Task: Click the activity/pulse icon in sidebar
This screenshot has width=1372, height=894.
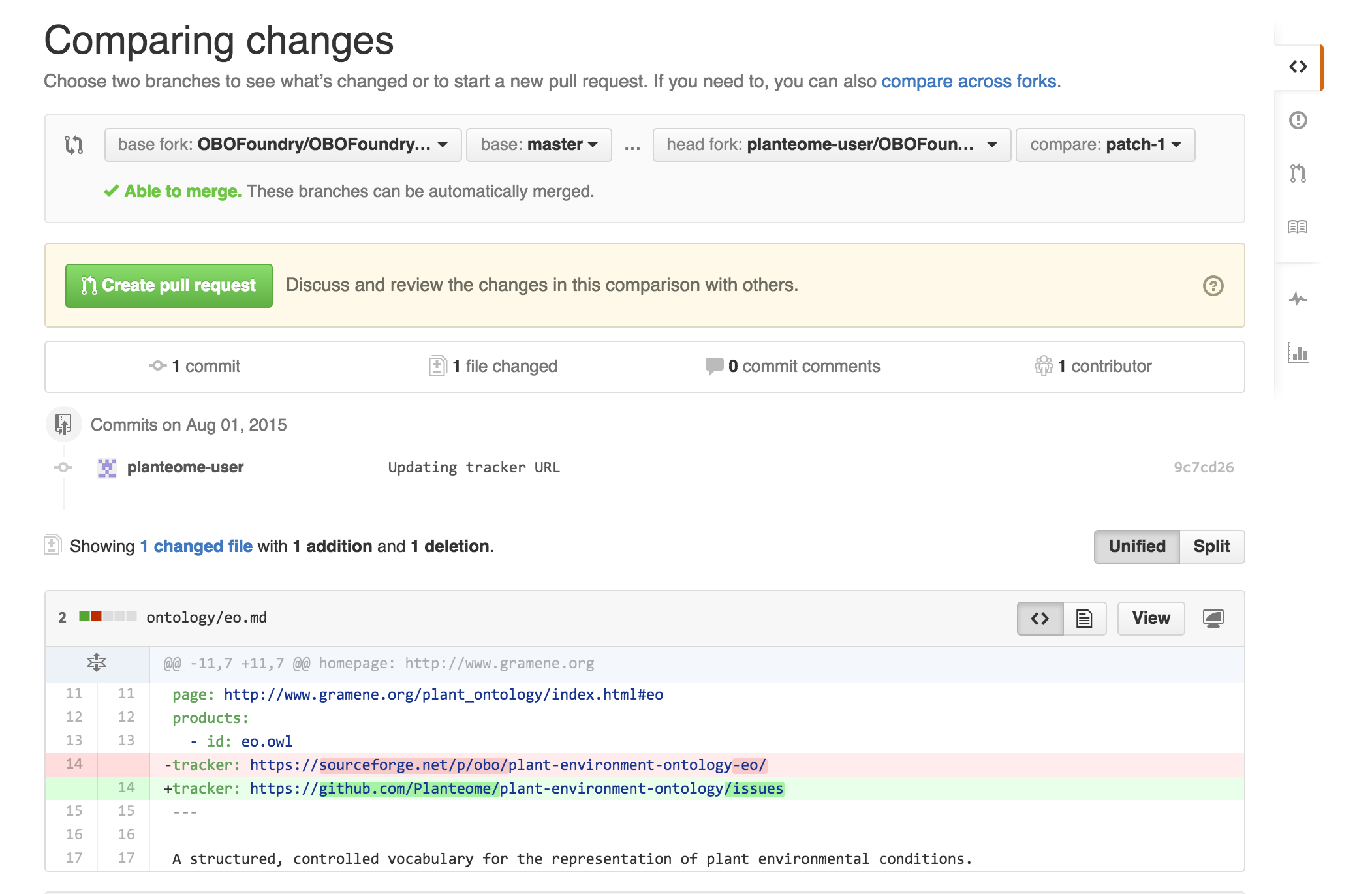Action: (1298, 298)
